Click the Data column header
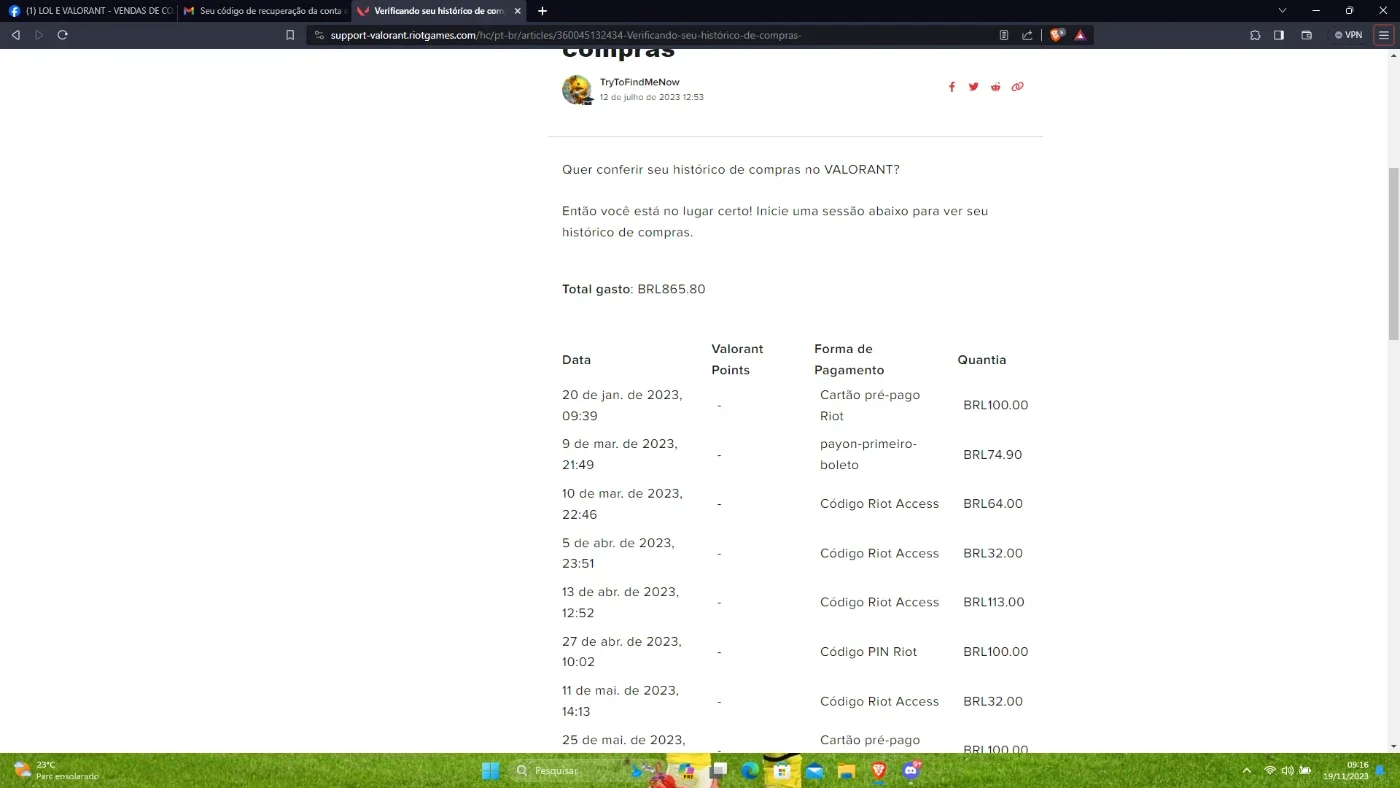Screen dimensions: 1400x788 point(576,360)
